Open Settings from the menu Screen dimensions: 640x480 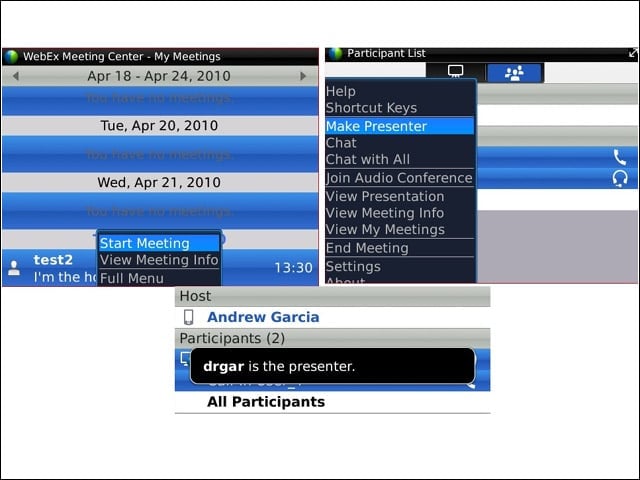(x=400, y=266)
